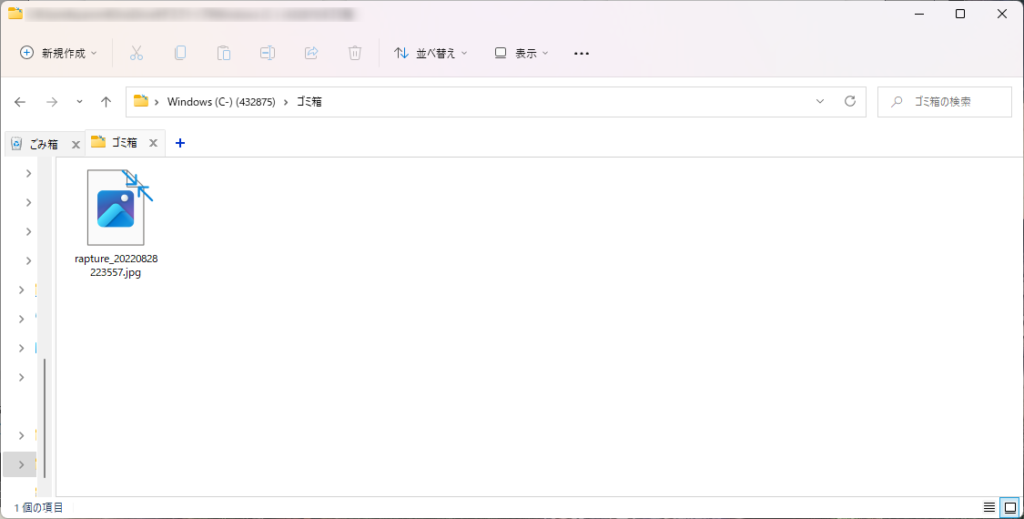Switch to large icons view
The image size is (1024, 519).
pos(1010,507)
